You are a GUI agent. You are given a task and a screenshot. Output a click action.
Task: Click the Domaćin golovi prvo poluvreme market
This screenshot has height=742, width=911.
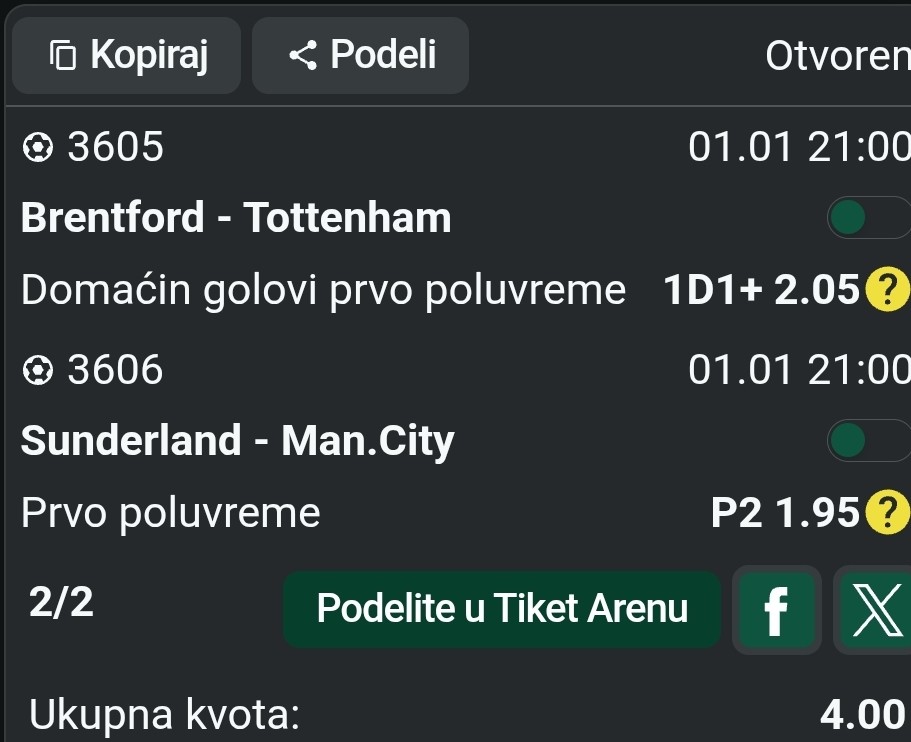coord(323,291)
